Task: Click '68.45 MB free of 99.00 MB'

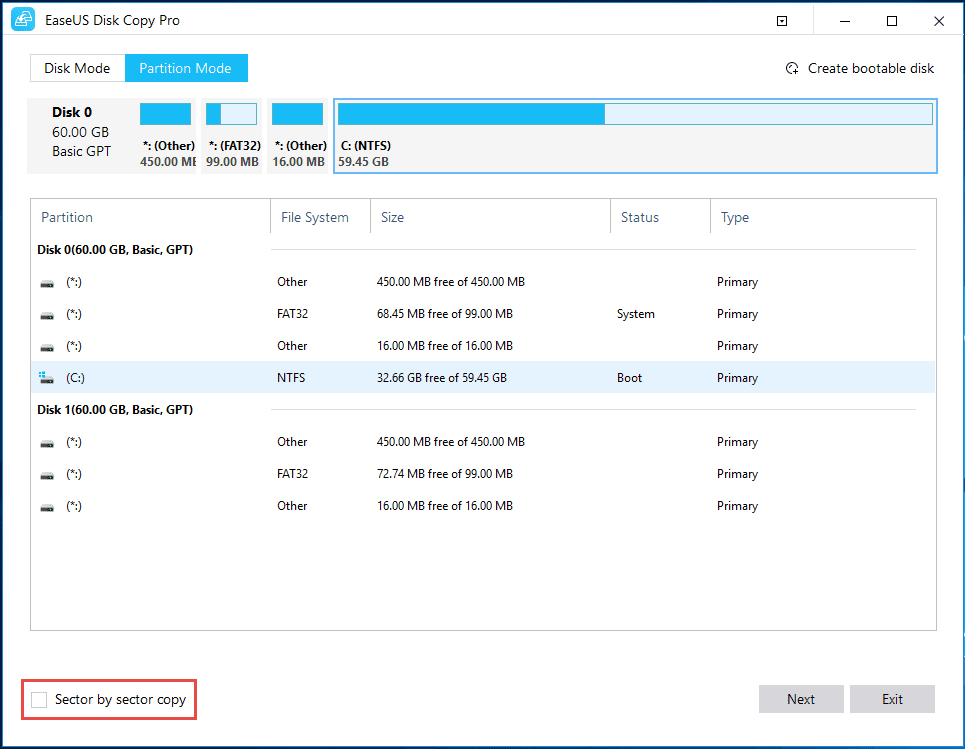Action: pyautogui.click(x=445, y=314)
